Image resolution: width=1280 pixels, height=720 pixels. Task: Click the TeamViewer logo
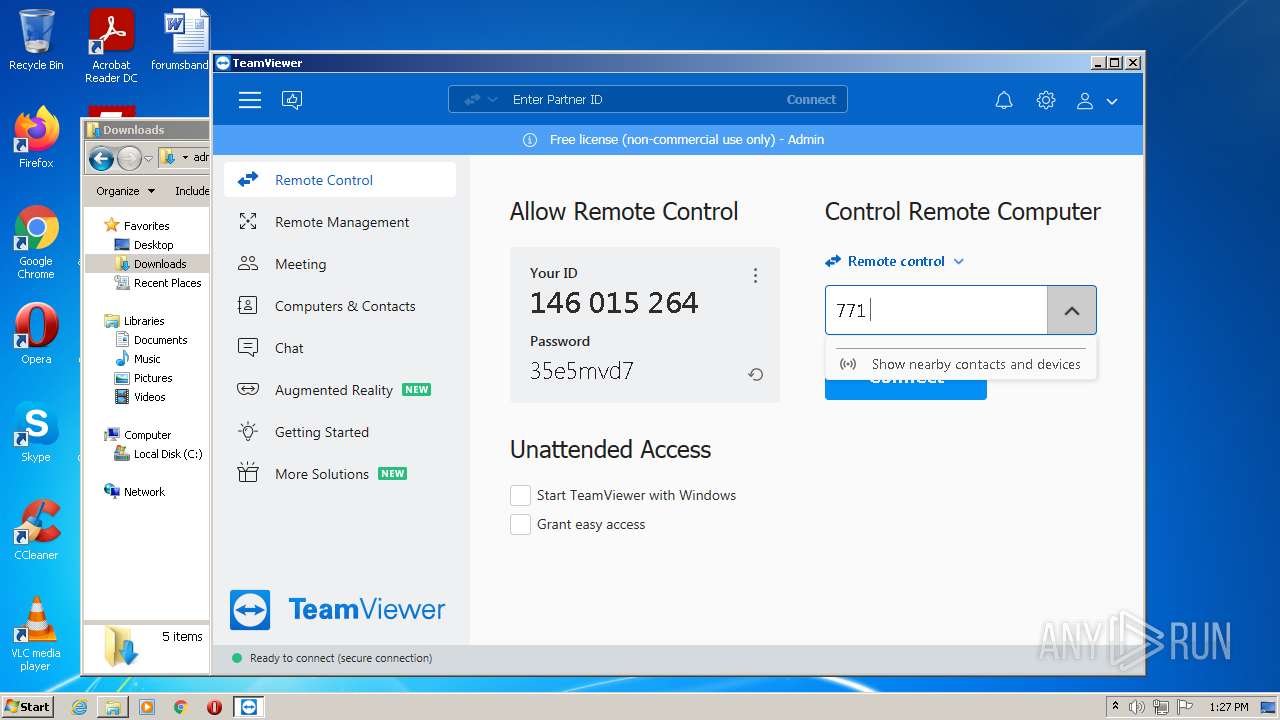pos(337,609)
